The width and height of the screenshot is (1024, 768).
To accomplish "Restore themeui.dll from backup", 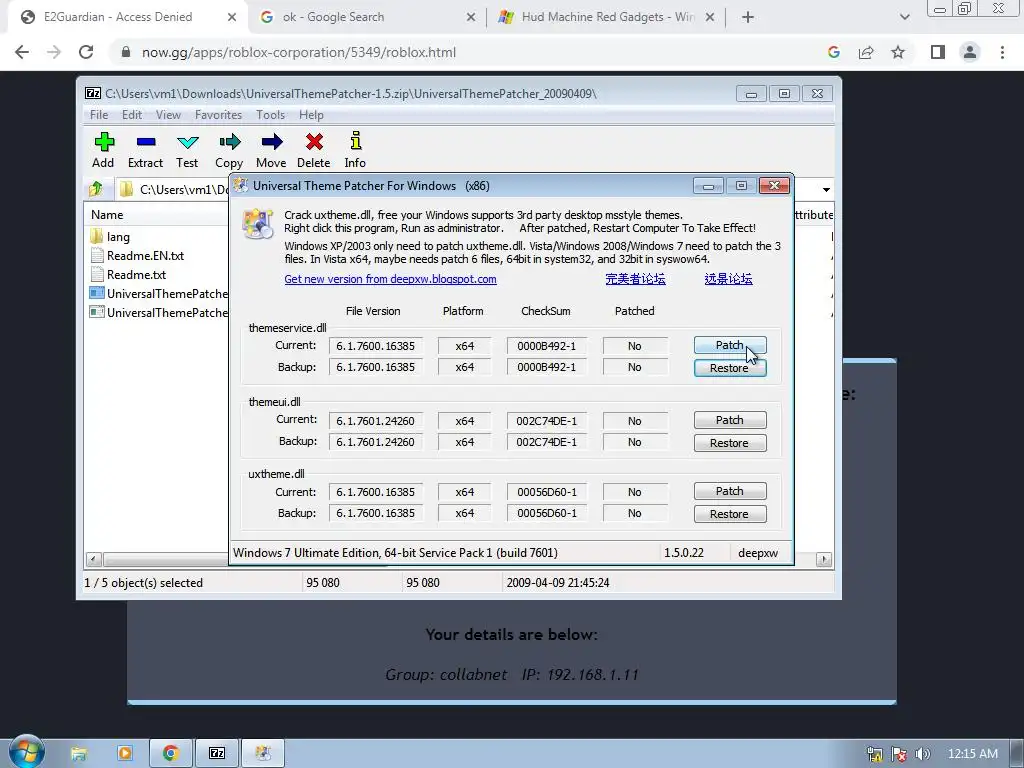I will 730,443.
